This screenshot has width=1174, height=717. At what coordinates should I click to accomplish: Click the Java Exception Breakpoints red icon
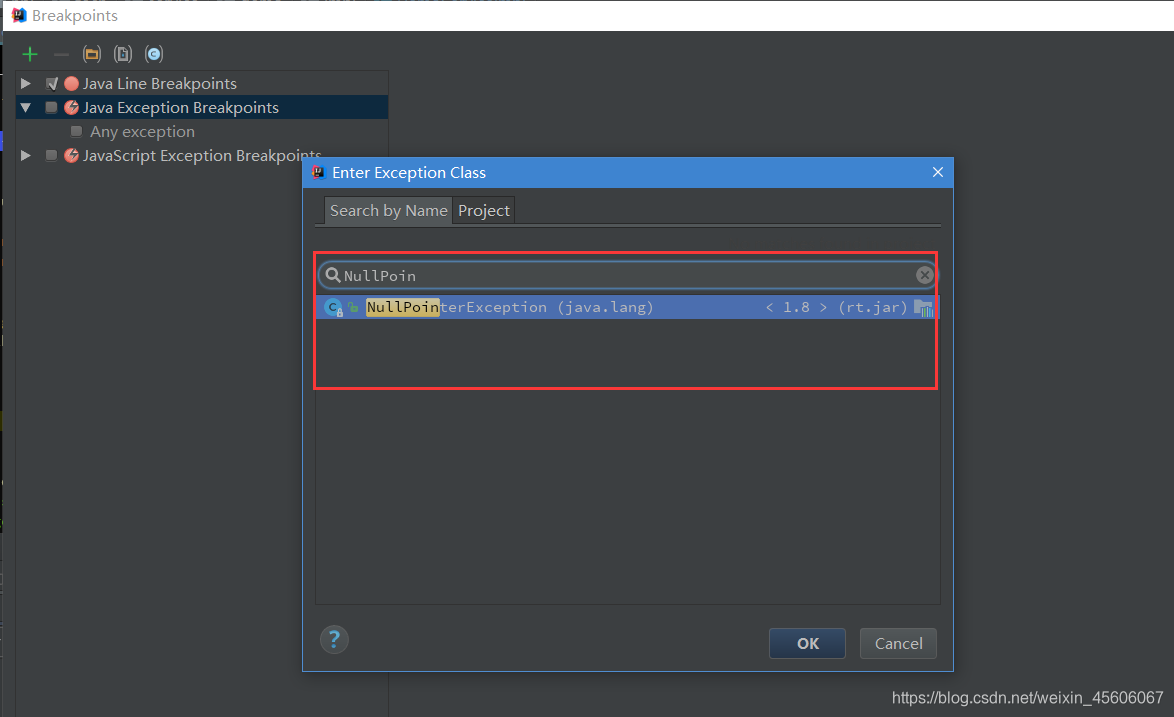pos(72,108)
